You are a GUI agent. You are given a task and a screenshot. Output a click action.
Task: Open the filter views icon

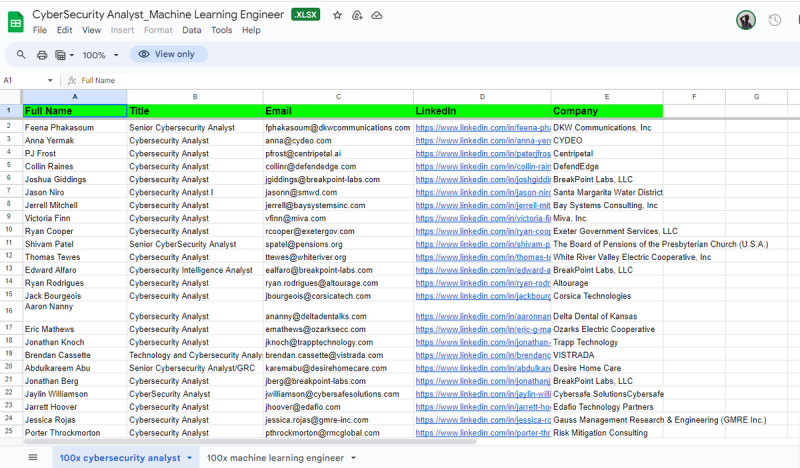60,55
